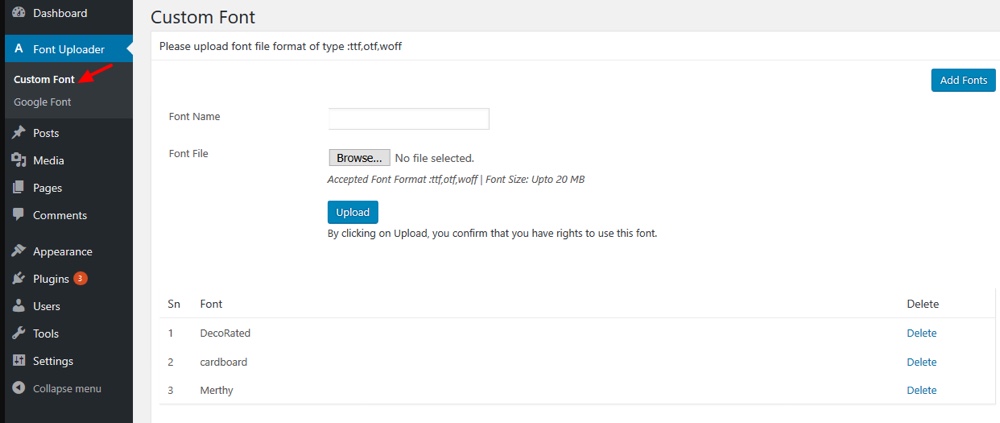Click the Settings sliders icon
This screenshot has width=1000, height=423.
pyautogui.click(x=18, y=361)
